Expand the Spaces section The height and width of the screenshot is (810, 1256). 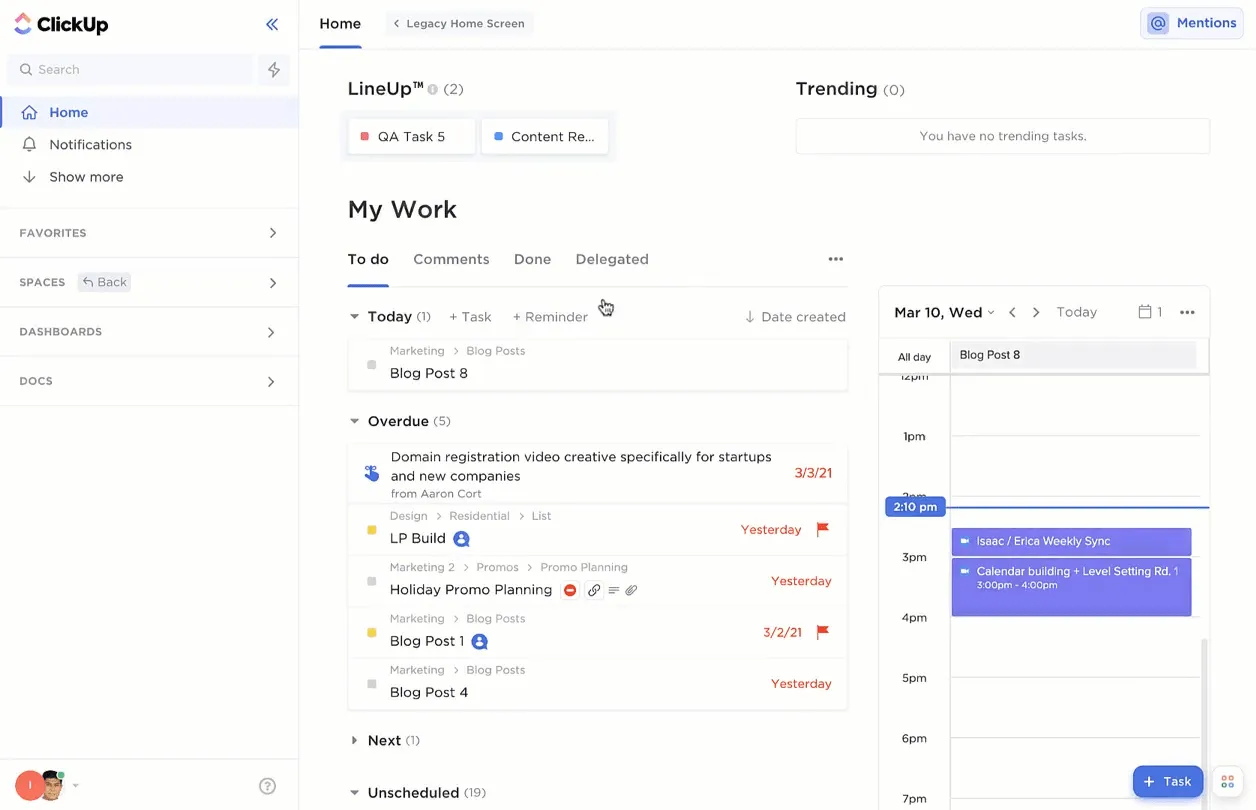tap(272, 283)
